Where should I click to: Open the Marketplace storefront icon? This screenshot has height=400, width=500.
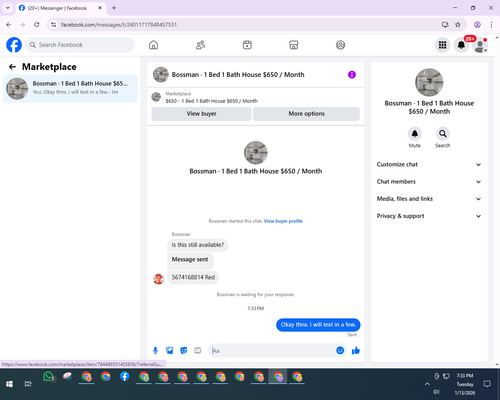(294, 45)
